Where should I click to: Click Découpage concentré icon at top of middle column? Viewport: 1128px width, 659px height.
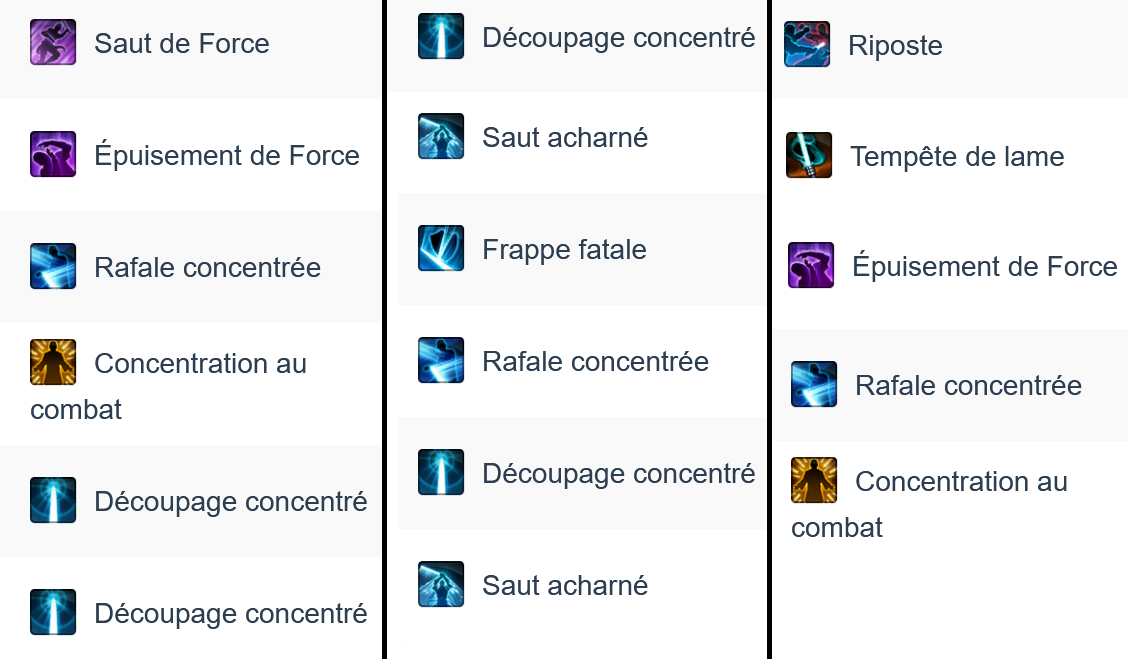[441, 36]
